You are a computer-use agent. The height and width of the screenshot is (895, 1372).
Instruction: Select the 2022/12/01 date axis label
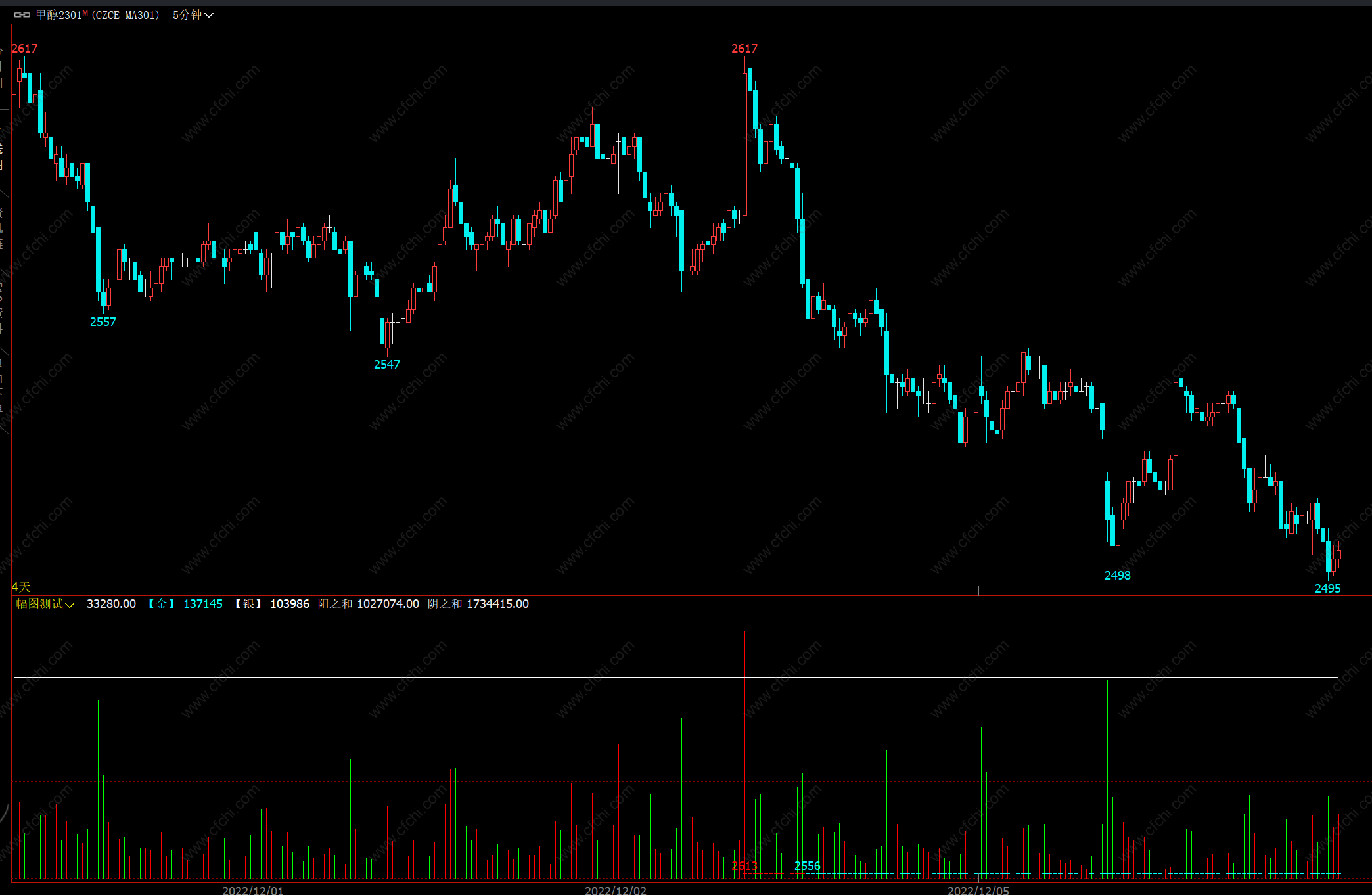pos(252,890)
